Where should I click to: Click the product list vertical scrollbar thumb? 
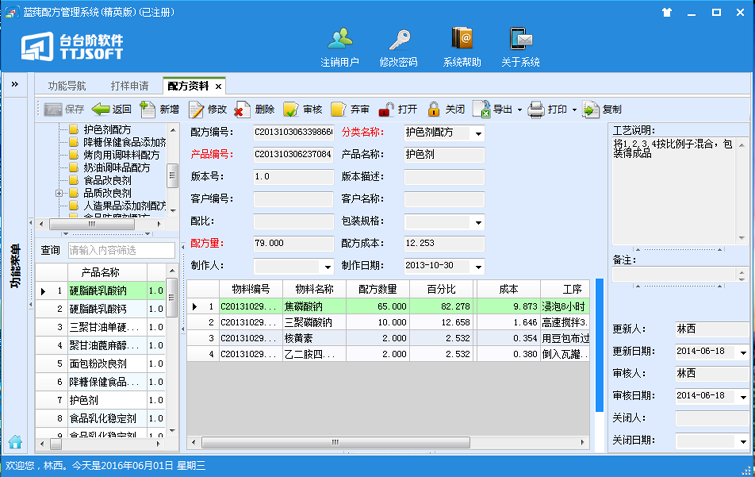point(172,297)
